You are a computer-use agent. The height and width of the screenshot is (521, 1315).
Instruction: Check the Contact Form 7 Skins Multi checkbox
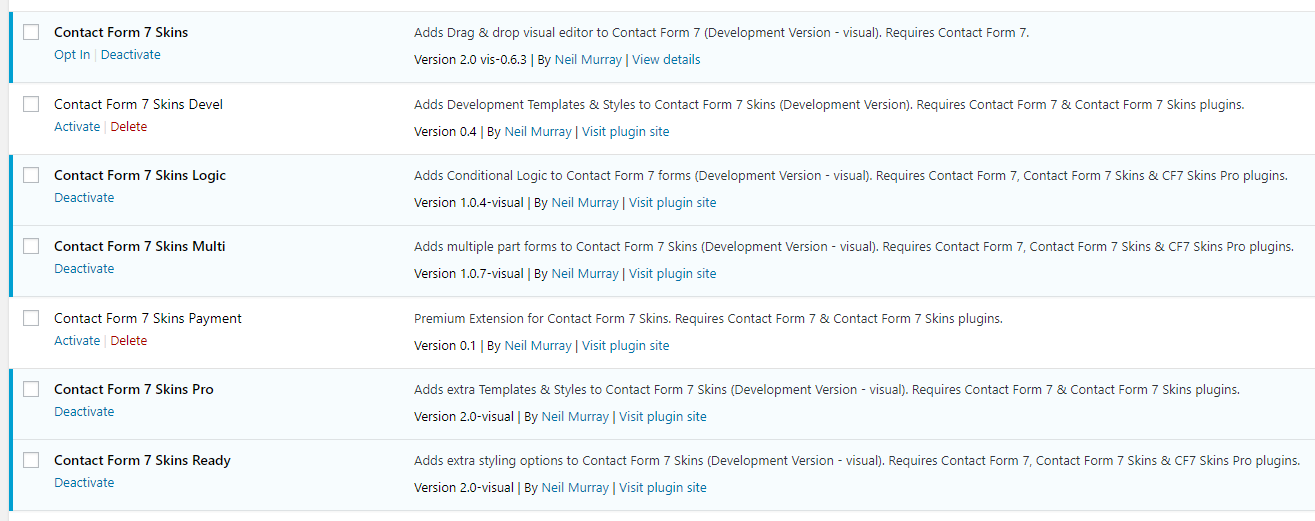coord(31,246)
